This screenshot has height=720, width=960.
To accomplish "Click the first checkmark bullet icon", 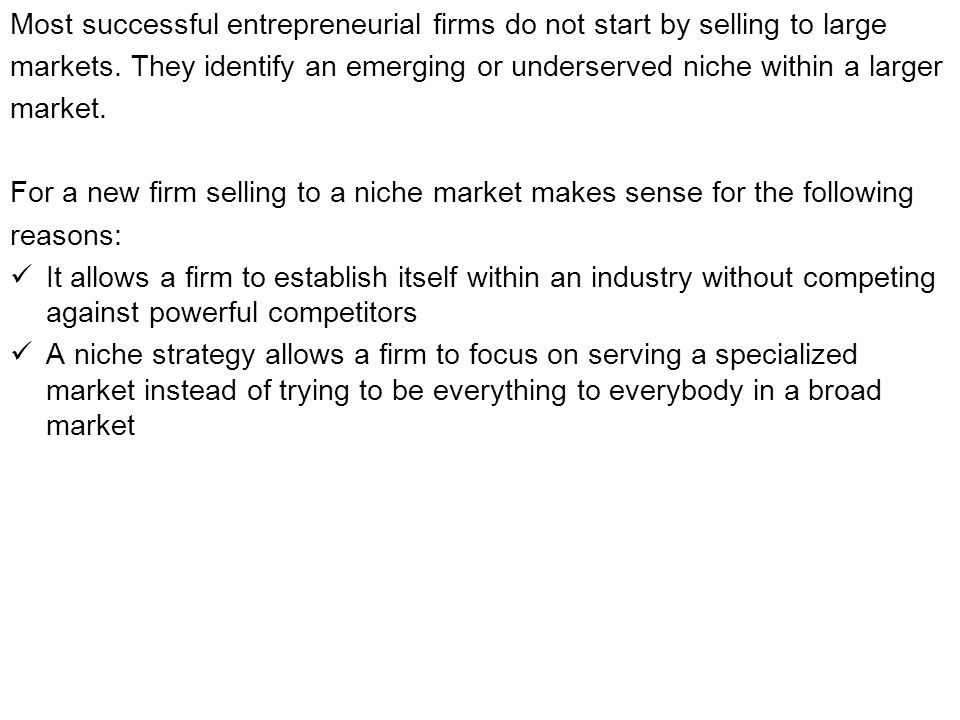I will pos(21,274).
